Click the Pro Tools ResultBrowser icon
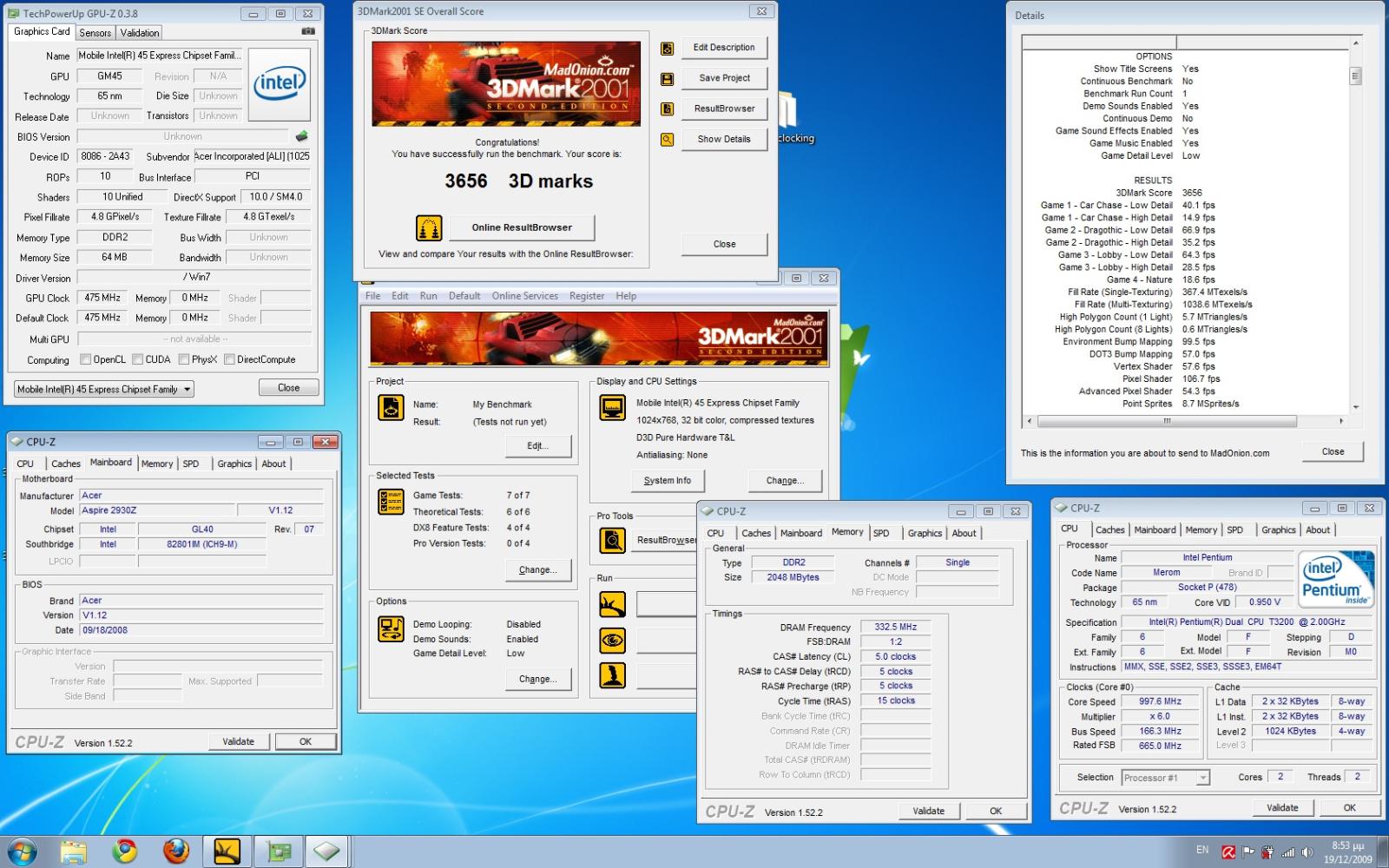 pyautogui.click(x=612, y=541)
